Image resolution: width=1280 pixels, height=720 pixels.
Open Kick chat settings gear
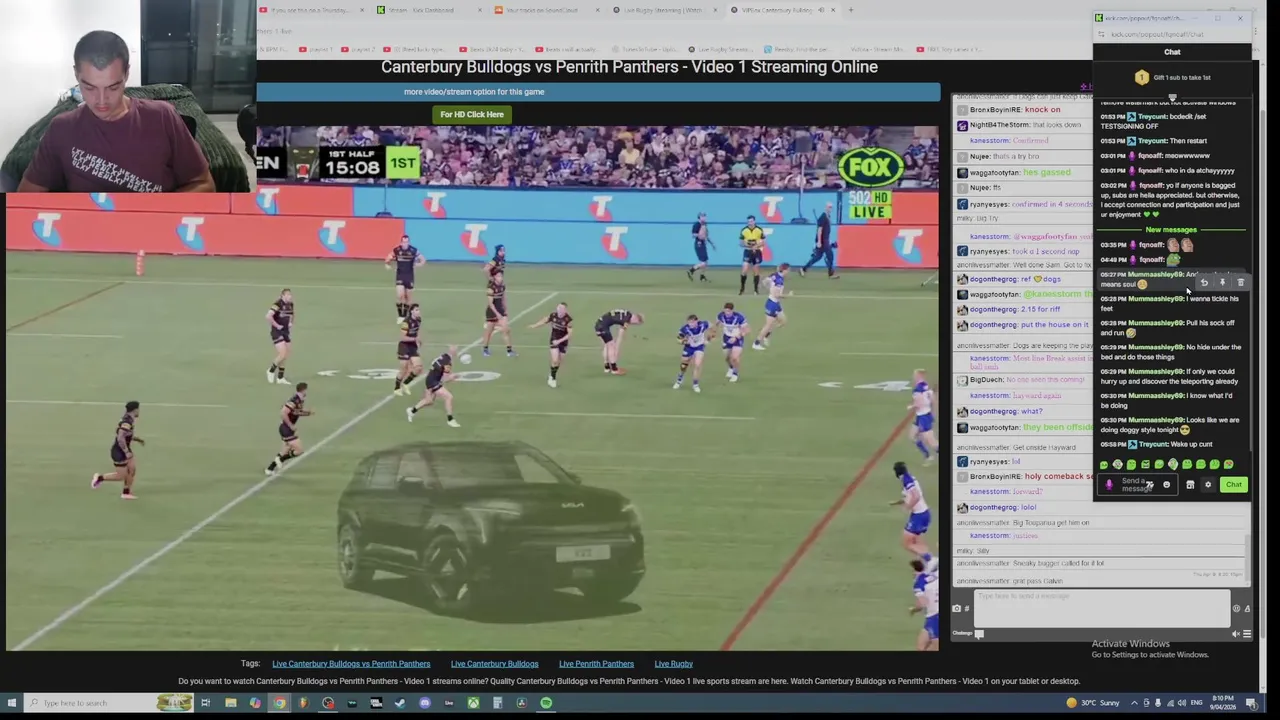pyautogui.click(x=1208, y=485)
